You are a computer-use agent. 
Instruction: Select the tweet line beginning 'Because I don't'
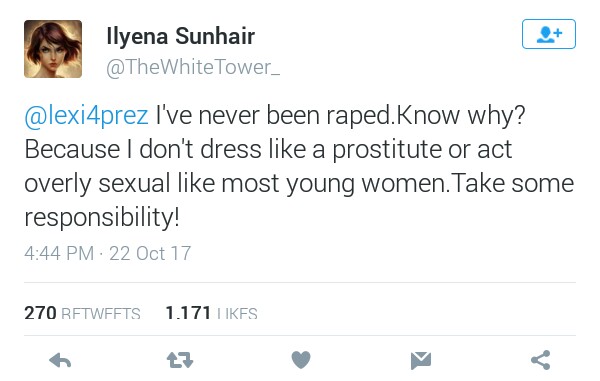[x=268, y=149]
